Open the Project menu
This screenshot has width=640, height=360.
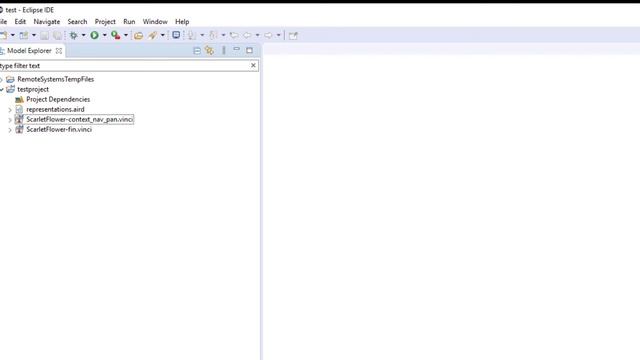105,22
